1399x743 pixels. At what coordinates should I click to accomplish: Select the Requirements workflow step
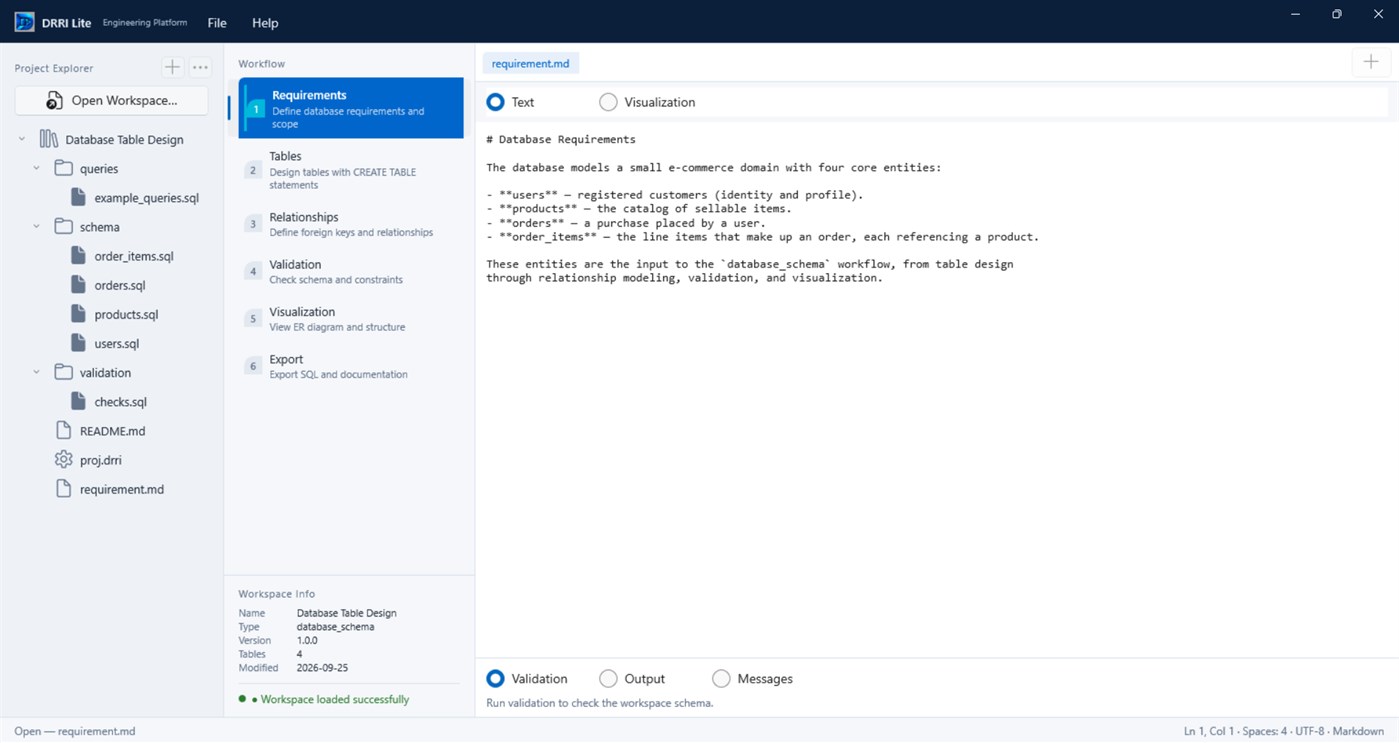point(351,108)
